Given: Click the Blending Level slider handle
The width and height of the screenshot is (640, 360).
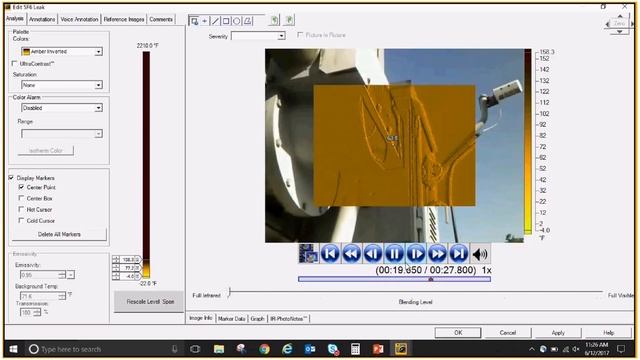Looking at the screenshot, I should [230, 292].
